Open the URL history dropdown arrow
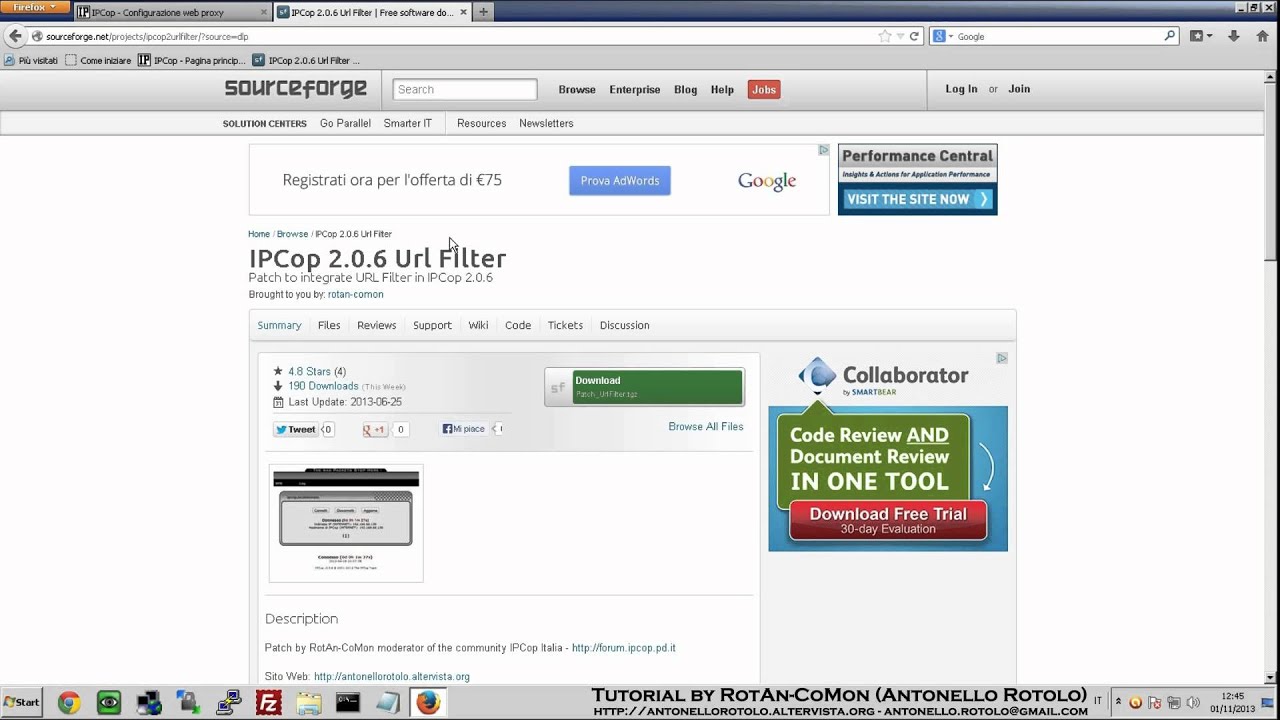 [x=900, y=36]
